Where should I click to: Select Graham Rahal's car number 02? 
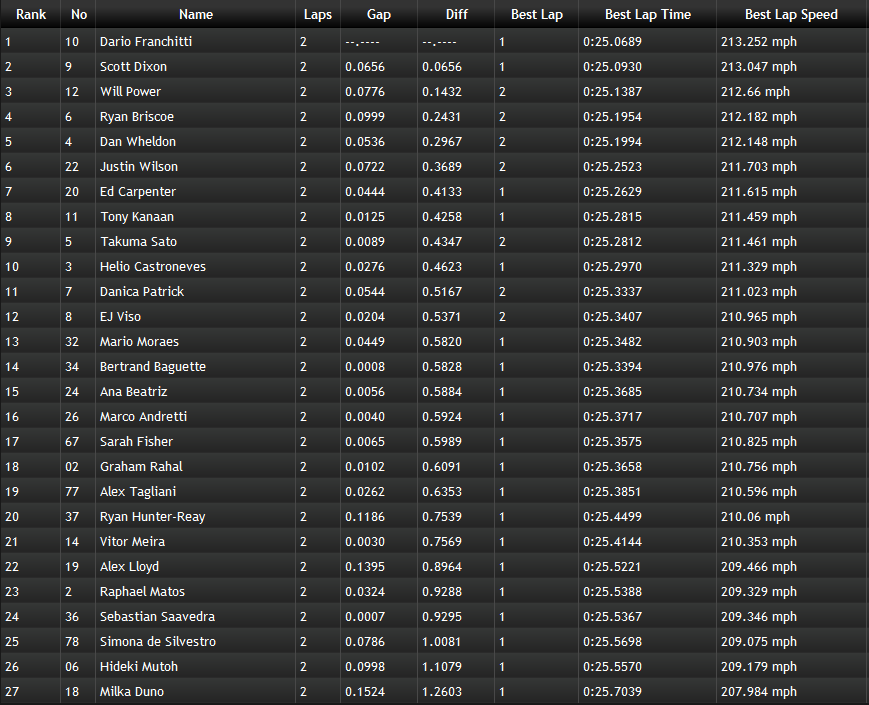tap(74, 466)
